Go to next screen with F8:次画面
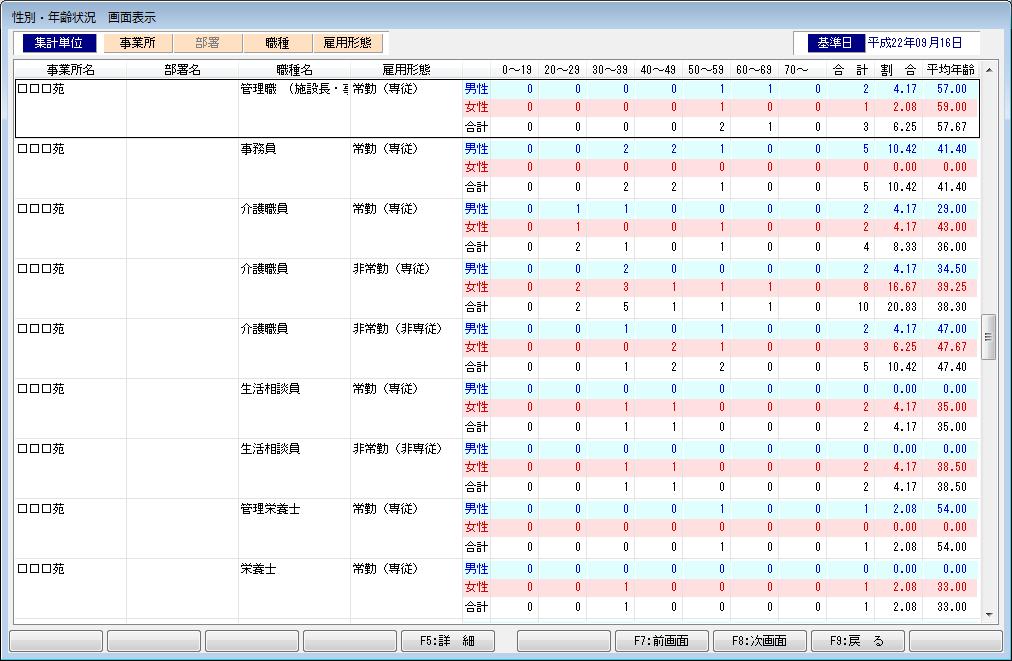This screenshot has height=661, width=1012. pyautogui.click(x=759, y=641)
